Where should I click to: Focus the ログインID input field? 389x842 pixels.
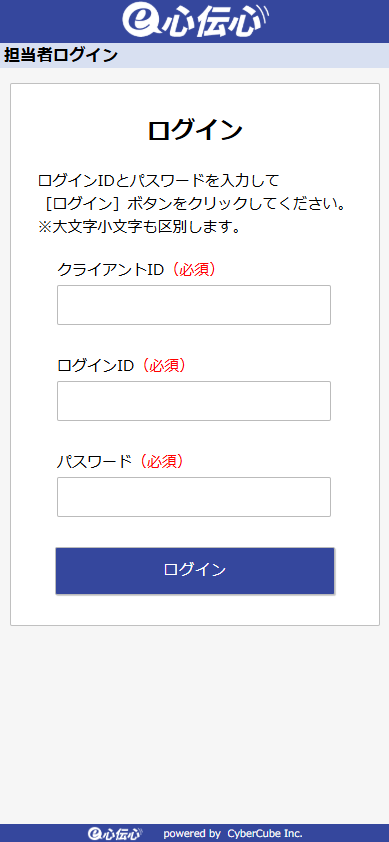click(x=194, y=401)
